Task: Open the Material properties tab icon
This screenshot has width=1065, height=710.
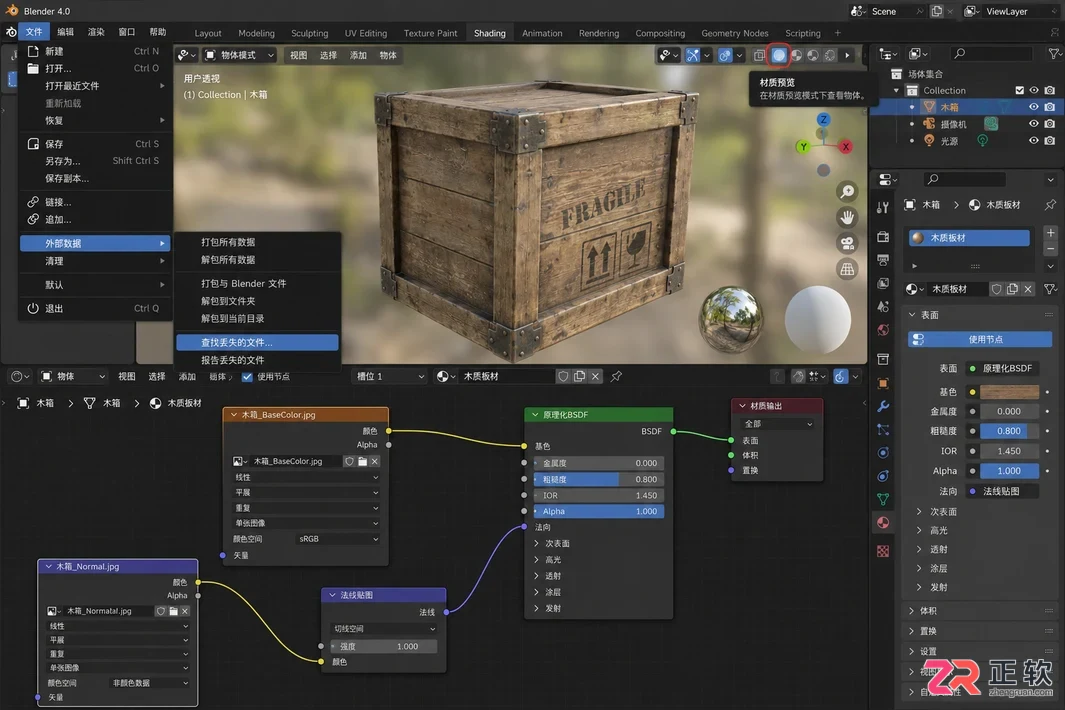Action: click(x=883, y=522)
